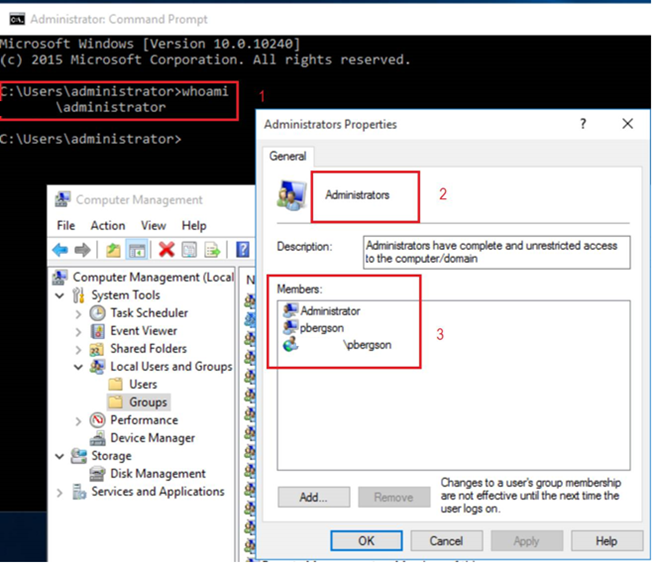Click the Local Users and Groups icon

coord(98,367)
